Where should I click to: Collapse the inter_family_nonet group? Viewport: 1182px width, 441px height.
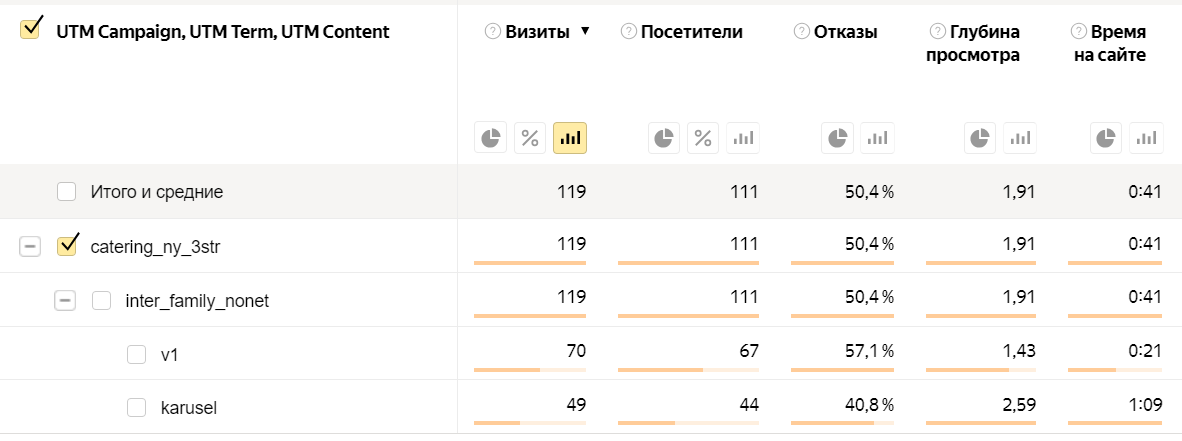(x=65, y=301)
